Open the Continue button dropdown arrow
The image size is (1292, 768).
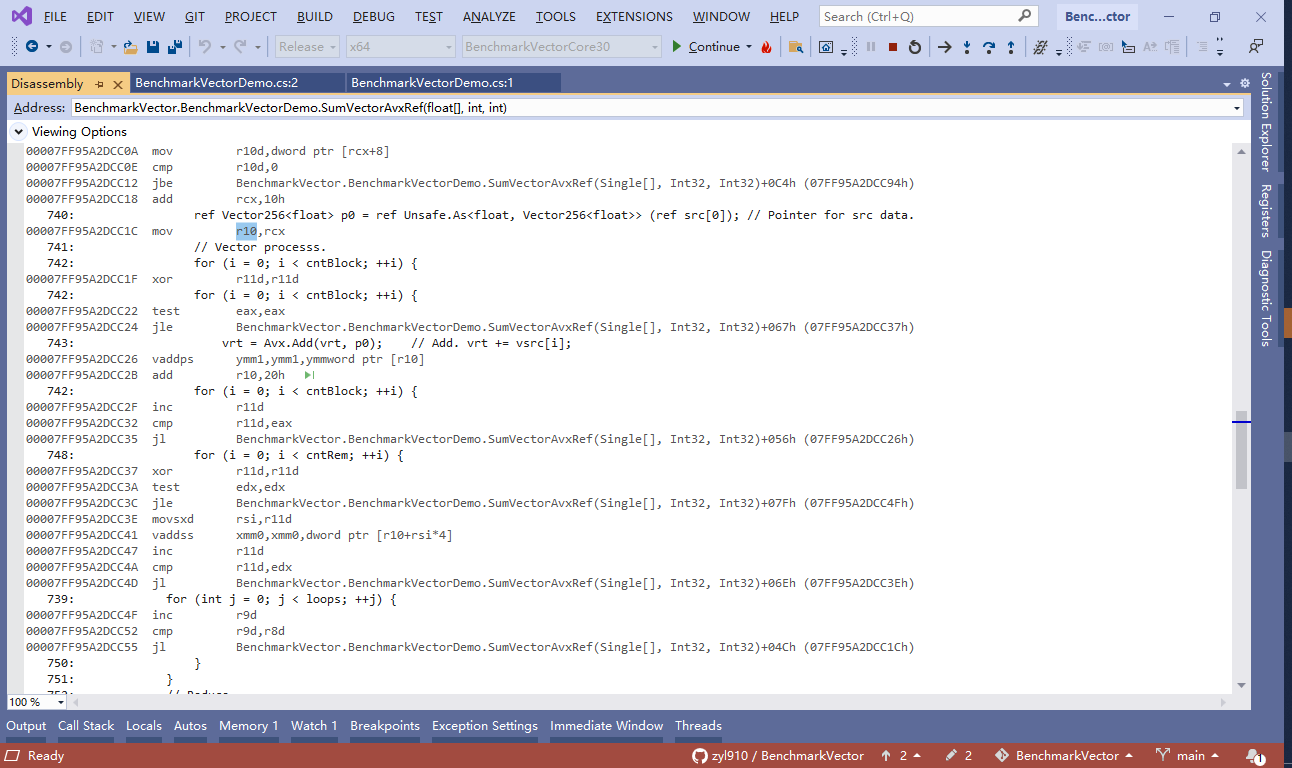pos(749,47)
